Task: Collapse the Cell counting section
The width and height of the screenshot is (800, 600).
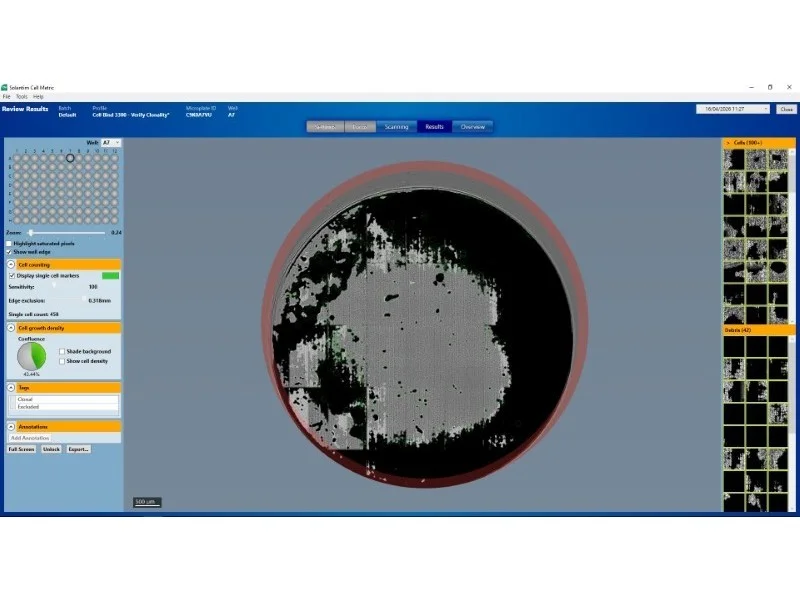Action: (11, 265)
